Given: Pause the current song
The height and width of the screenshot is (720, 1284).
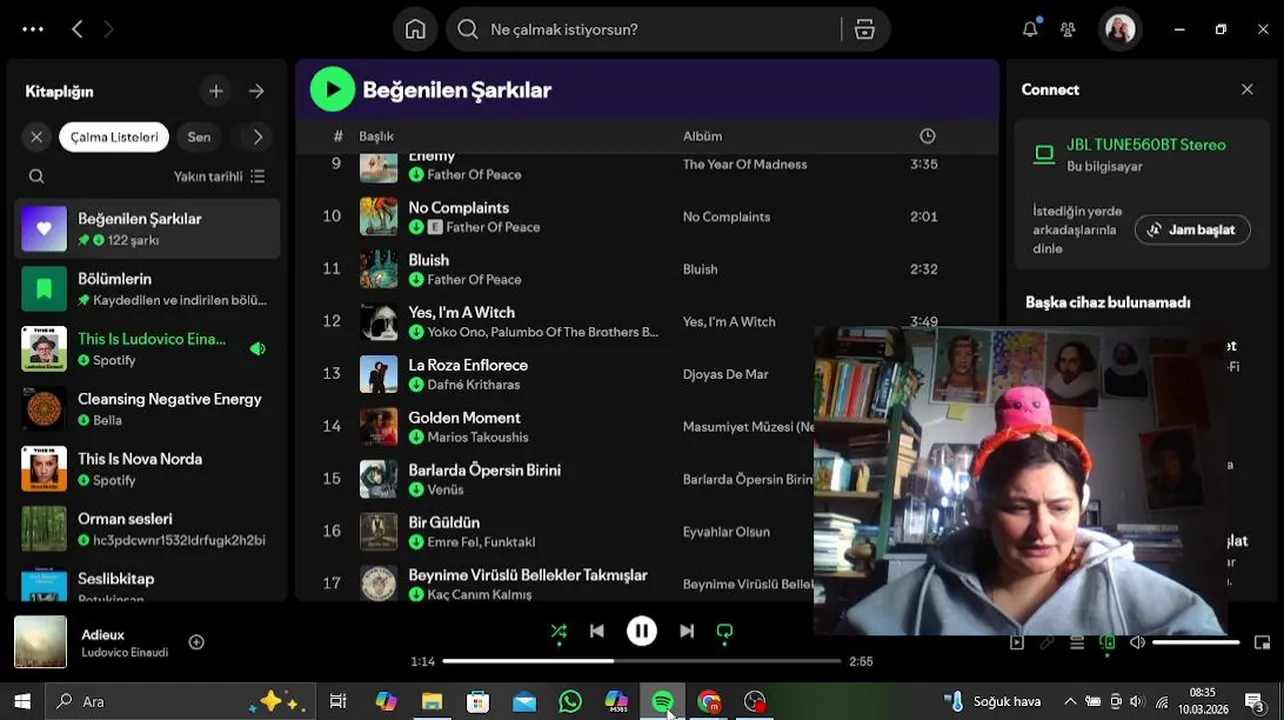Looking at the screenshot, I should tap(642, 631).
